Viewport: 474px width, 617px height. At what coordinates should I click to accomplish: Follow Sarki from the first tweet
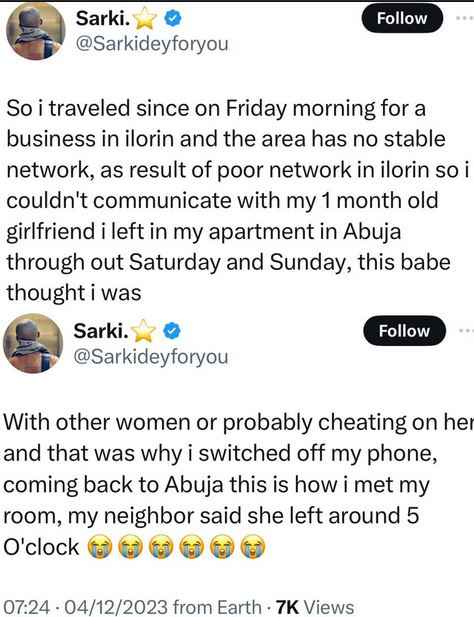pyautogui.click(x=402, y=18)
